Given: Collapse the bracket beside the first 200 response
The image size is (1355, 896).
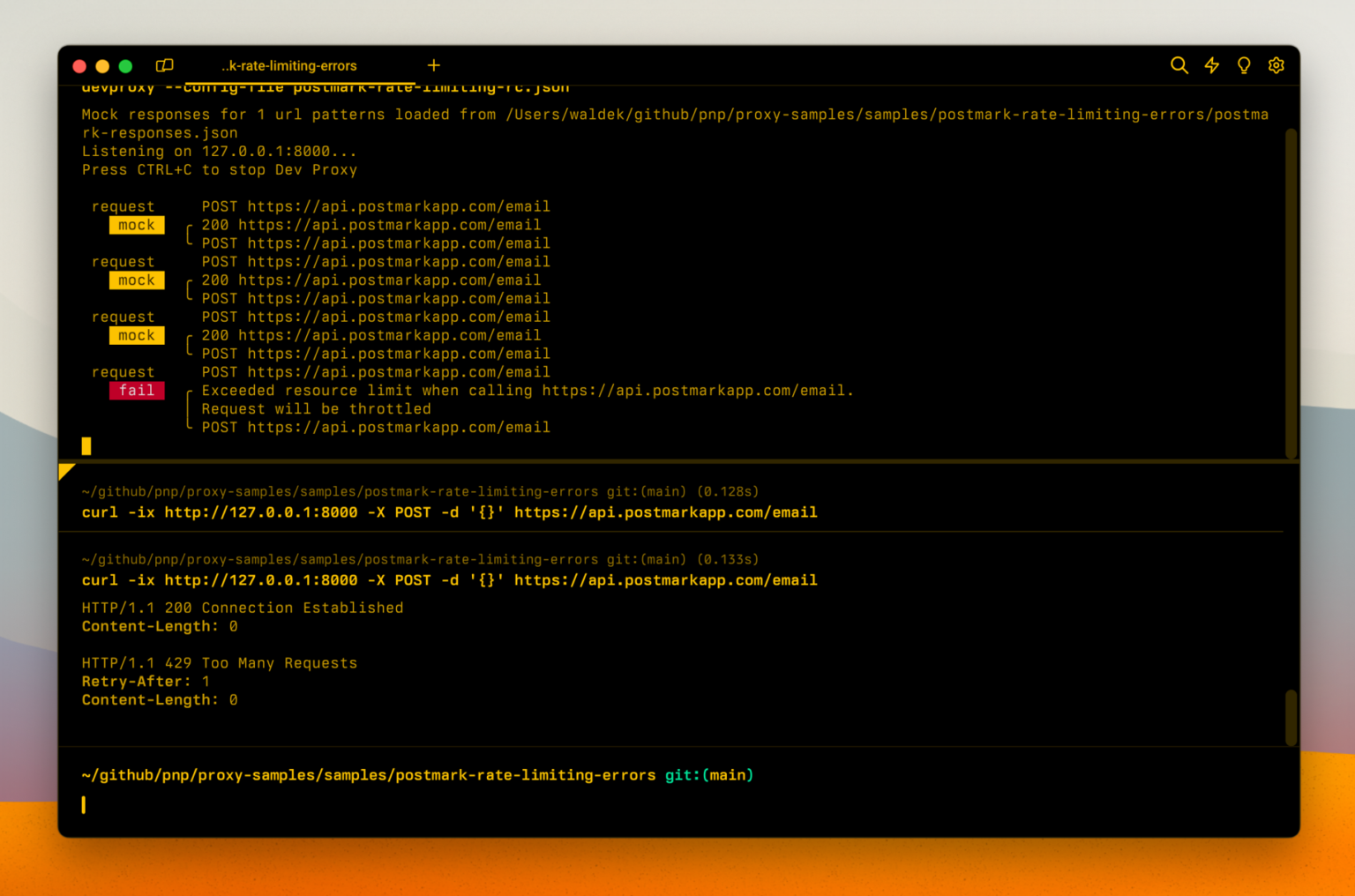Looking at the screenshot, I should point(188,234).
